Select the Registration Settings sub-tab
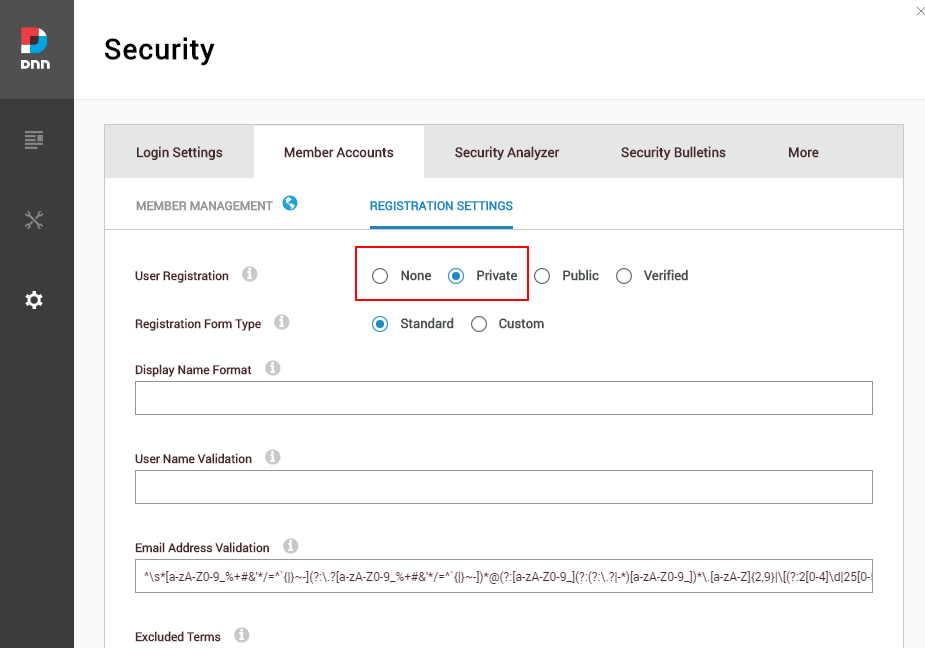Viewport: 925px width, 648px height. click(441, 206)
